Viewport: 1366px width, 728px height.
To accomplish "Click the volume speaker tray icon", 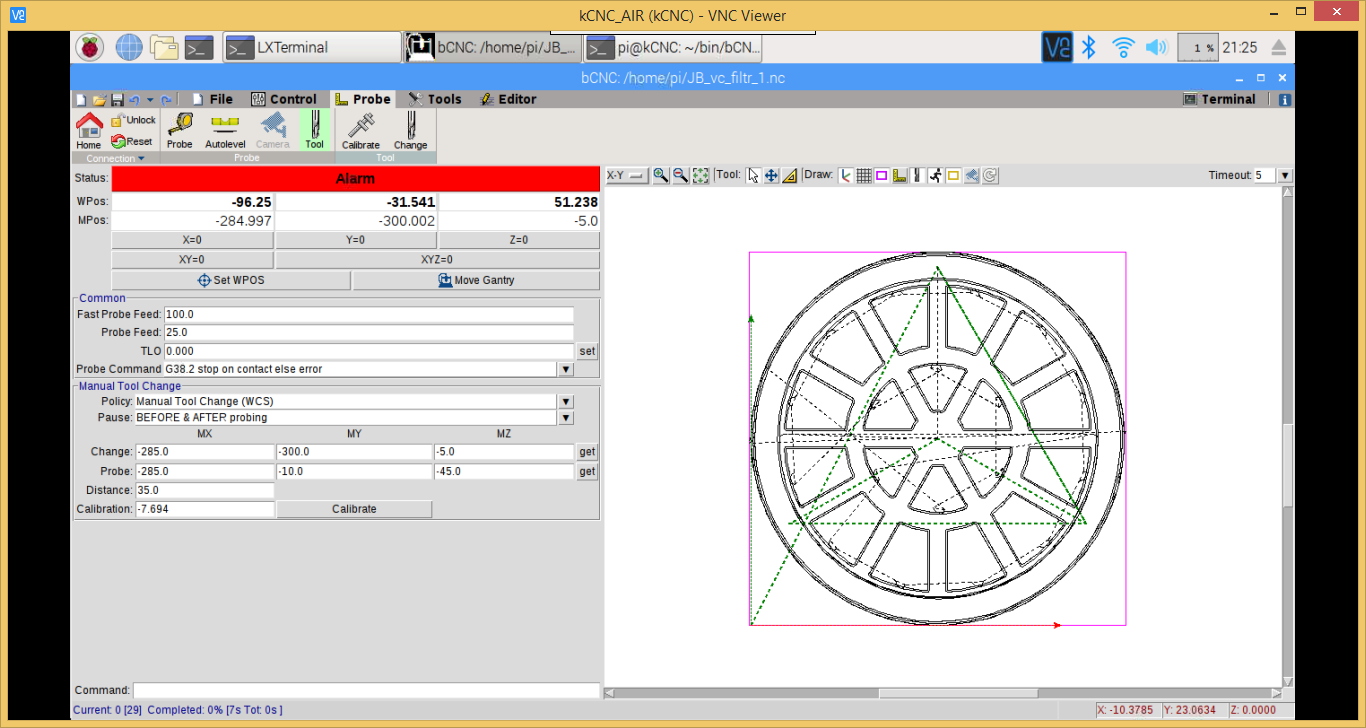I will pos(1156,47).
